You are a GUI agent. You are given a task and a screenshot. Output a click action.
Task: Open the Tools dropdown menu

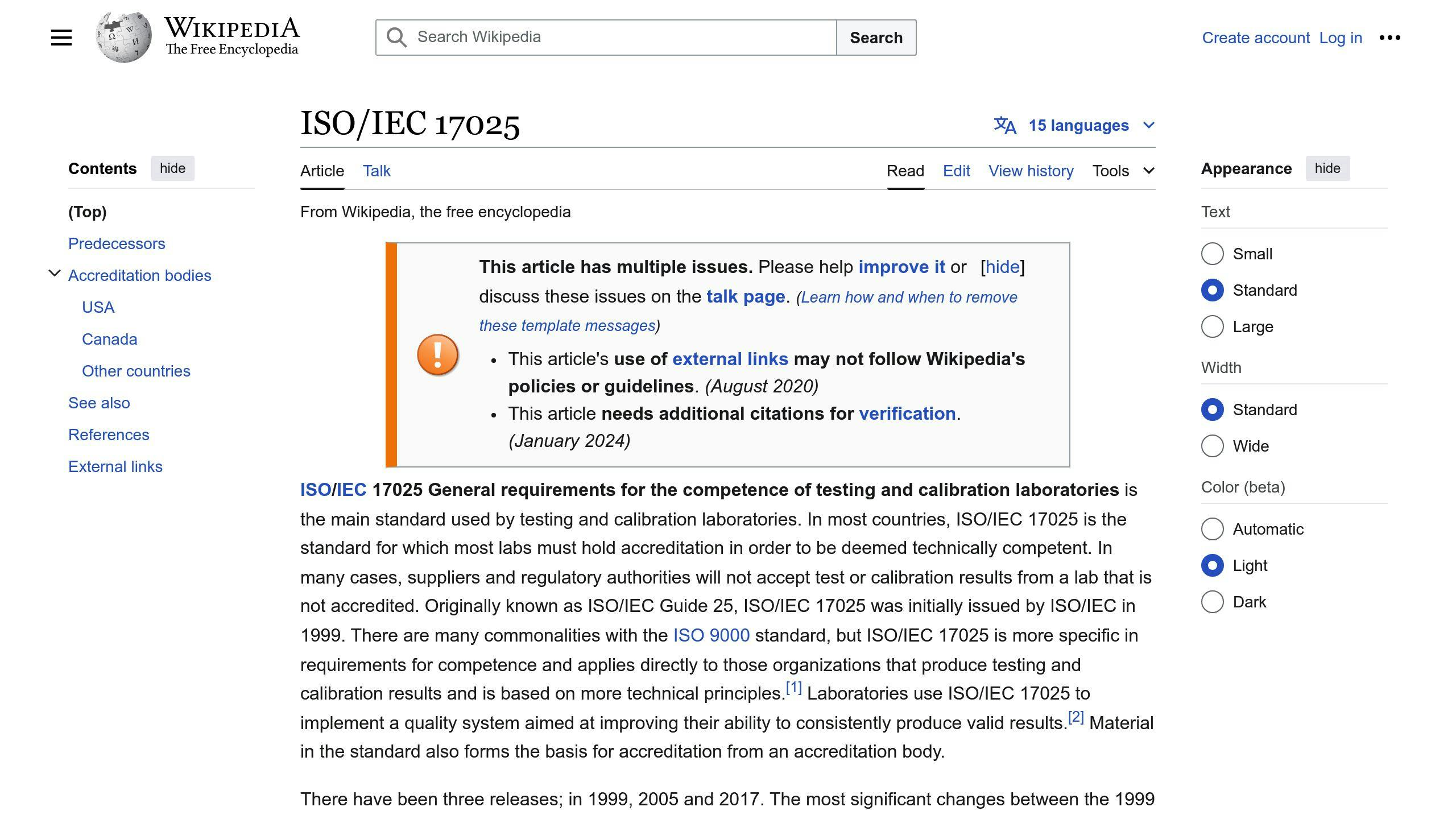[1123, 171]
